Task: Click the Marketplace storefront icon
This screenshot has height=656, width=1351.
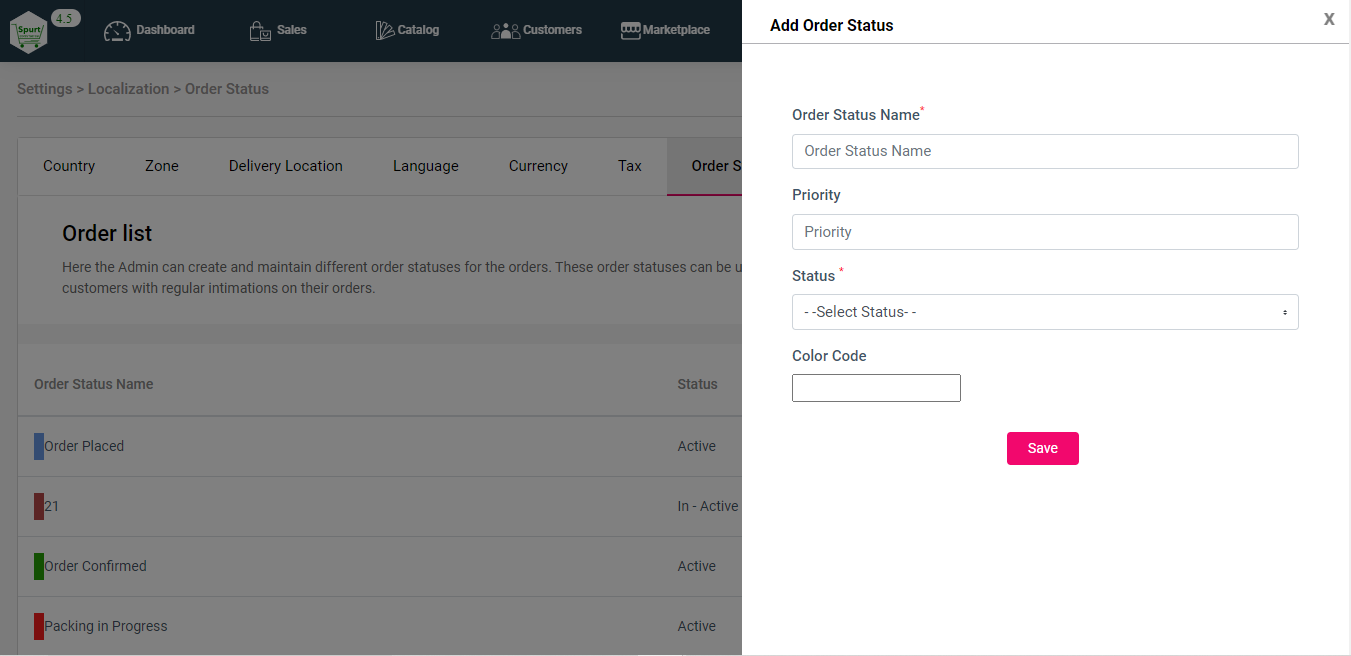Action: [630, 31]
